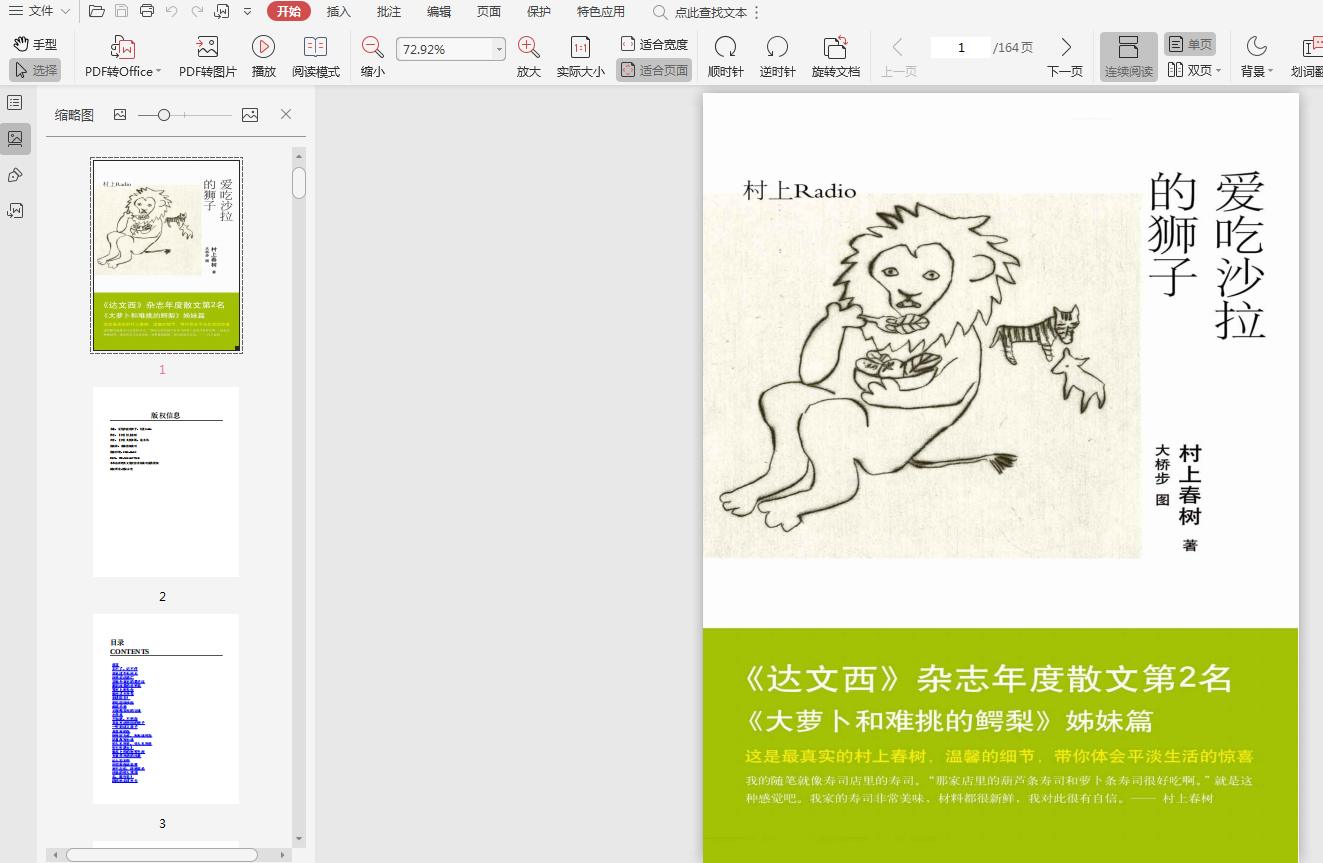Click the 实际大小 actual size icon

580,48
